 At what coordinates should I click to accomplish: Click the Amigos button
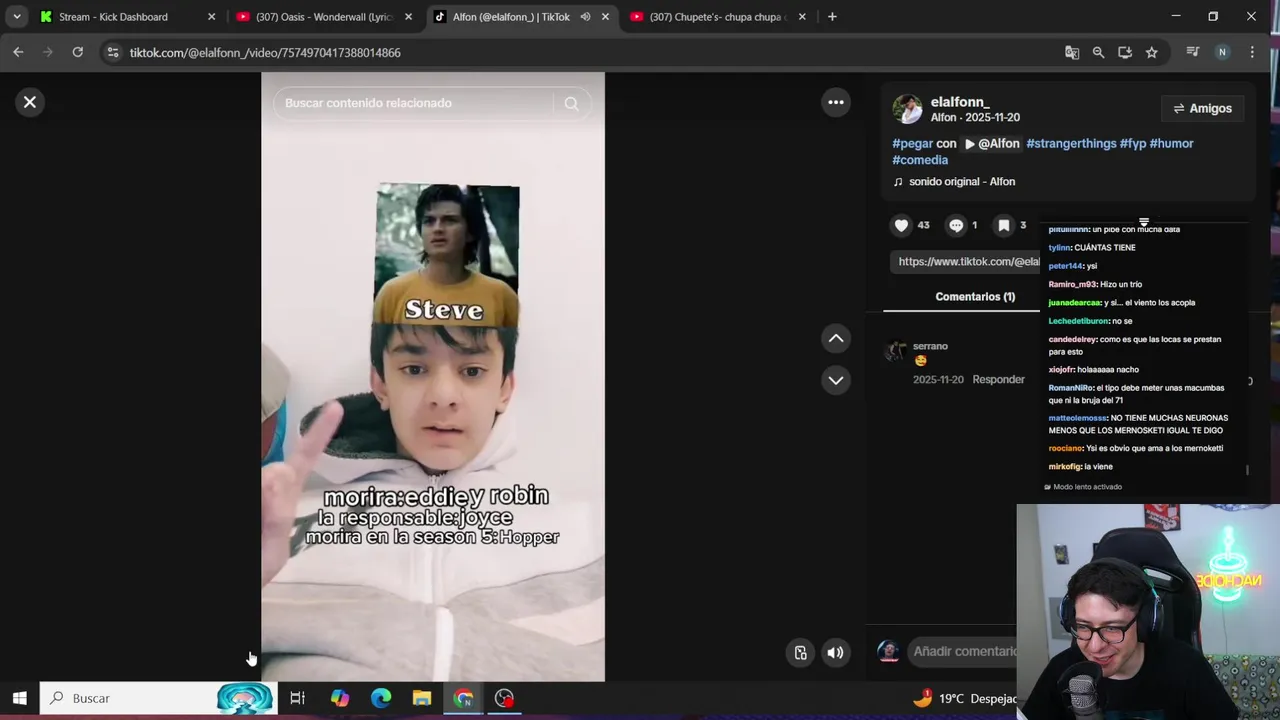1202,108
